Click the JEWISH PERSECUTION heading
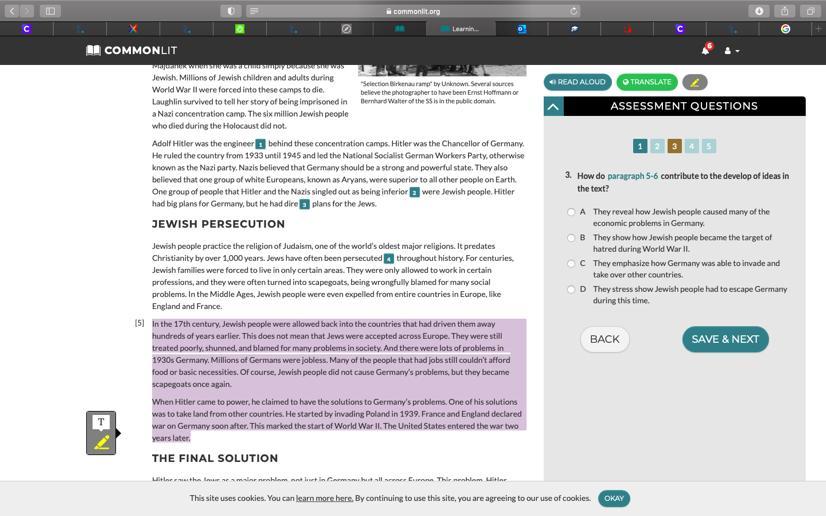 coord(218,224)
